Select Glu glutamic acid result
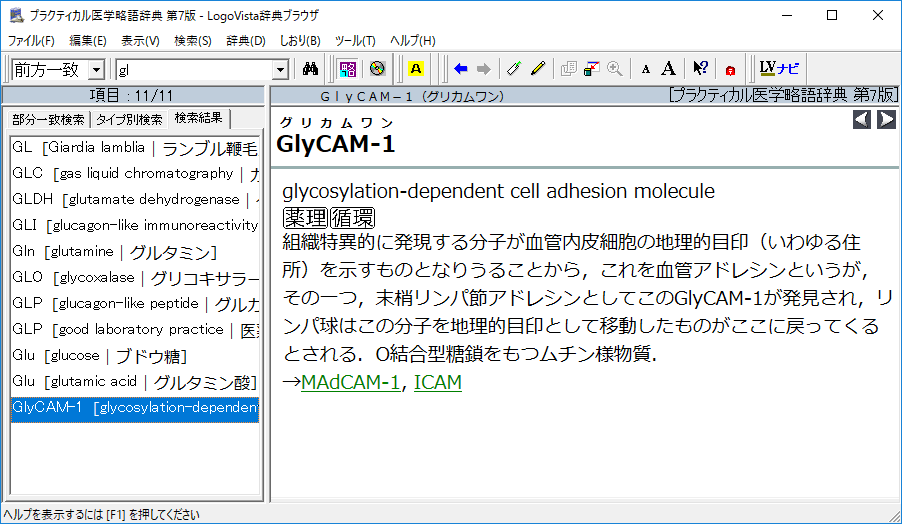Screen dimensions: 902x524 pos(135,382)
